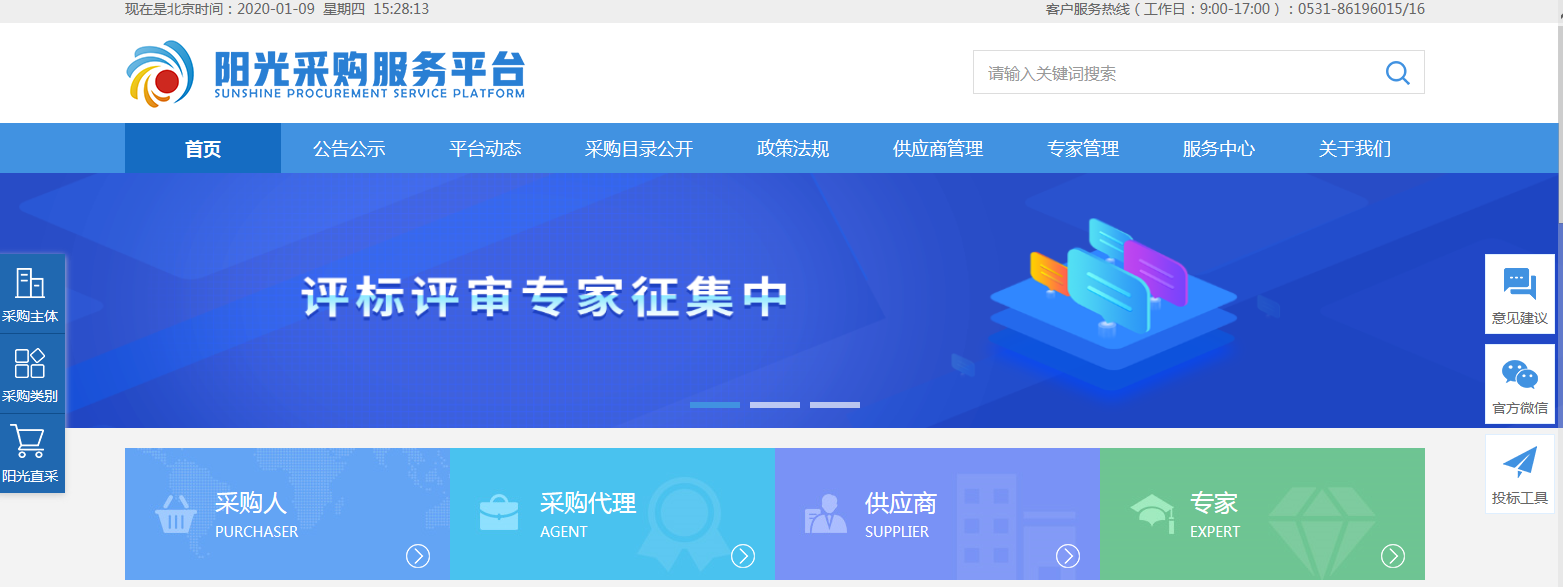This screenshot has height=587, width=1563.
Task: Open 投标工具 paper plane icon
Action: pyautogui.click(x=1519, y=464)
